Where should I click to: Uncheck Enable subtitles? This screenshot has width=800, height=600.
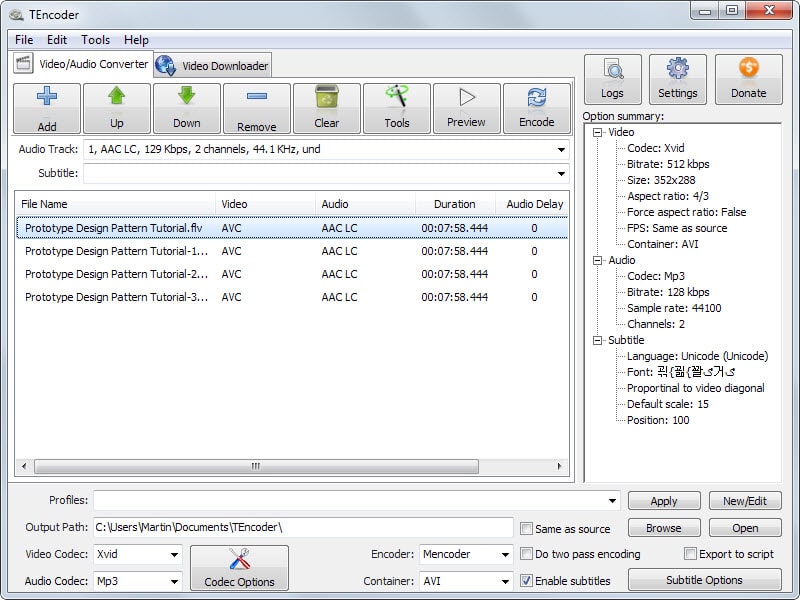(x=527, y=580)
